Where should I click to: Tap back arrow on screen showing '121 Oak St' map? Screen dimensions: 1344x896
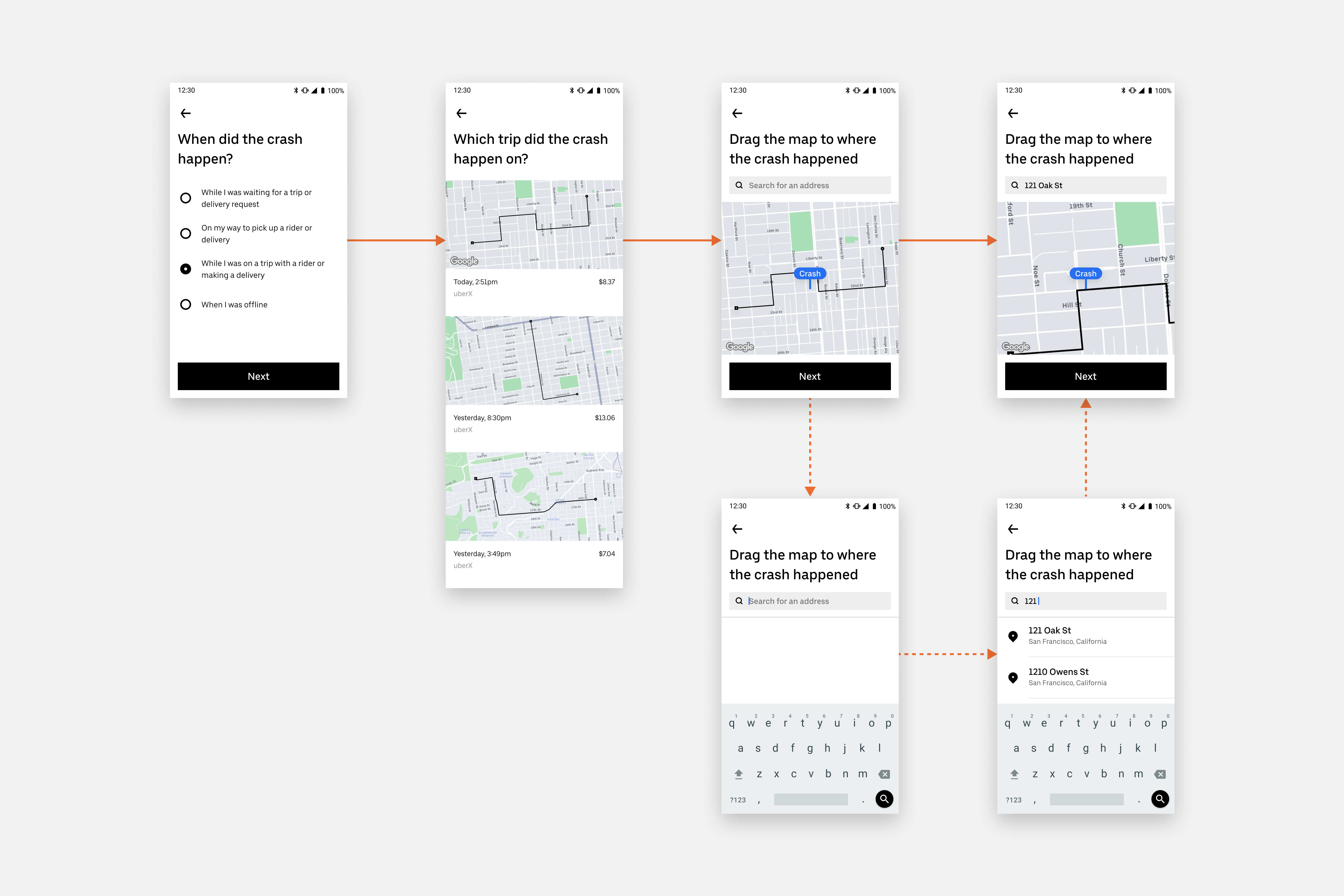tap(1013, 113)
